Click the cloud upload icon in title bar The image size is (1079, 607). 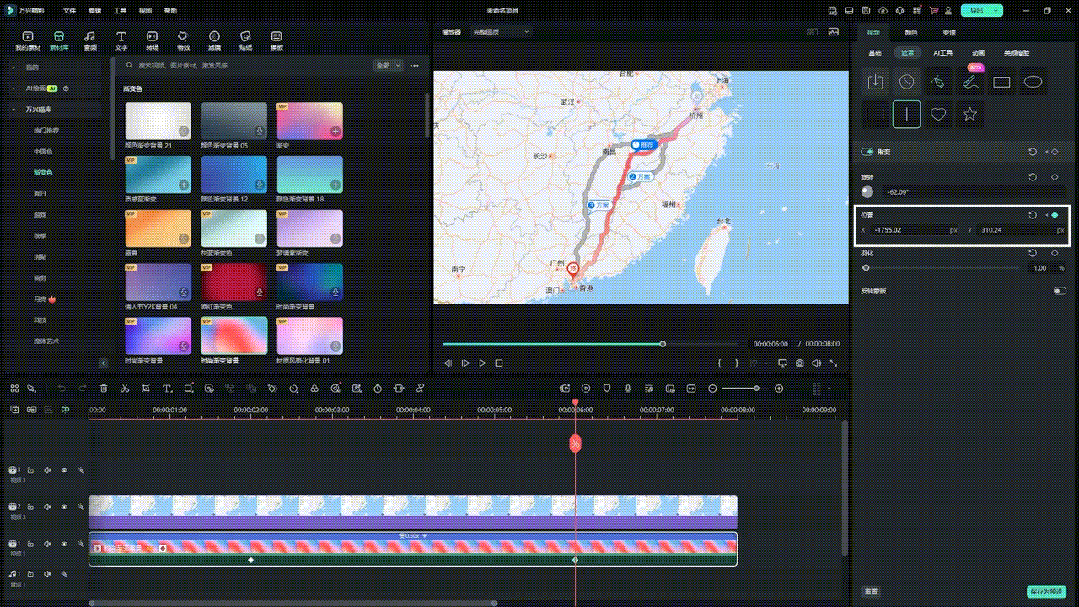tap(883, 10)
